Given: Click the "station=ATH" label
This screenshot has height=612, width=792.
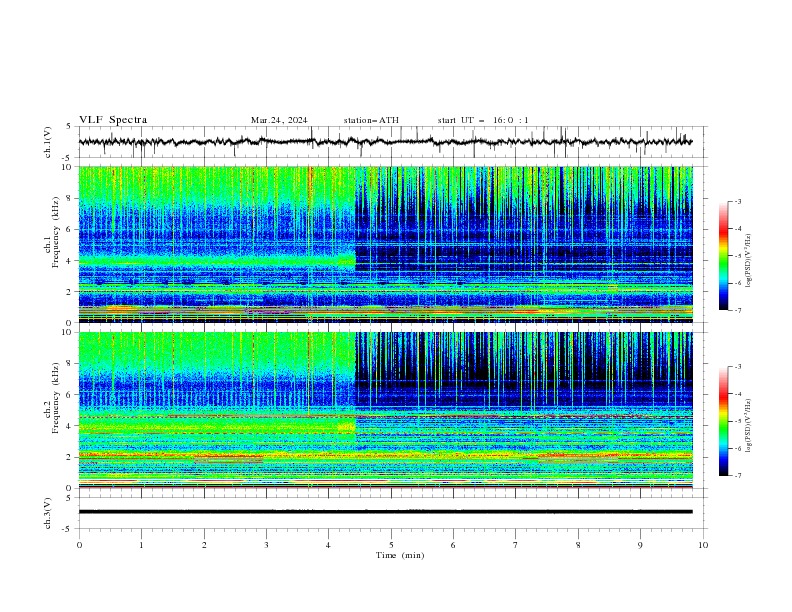Looking at the screenshot, I should 371,120.
